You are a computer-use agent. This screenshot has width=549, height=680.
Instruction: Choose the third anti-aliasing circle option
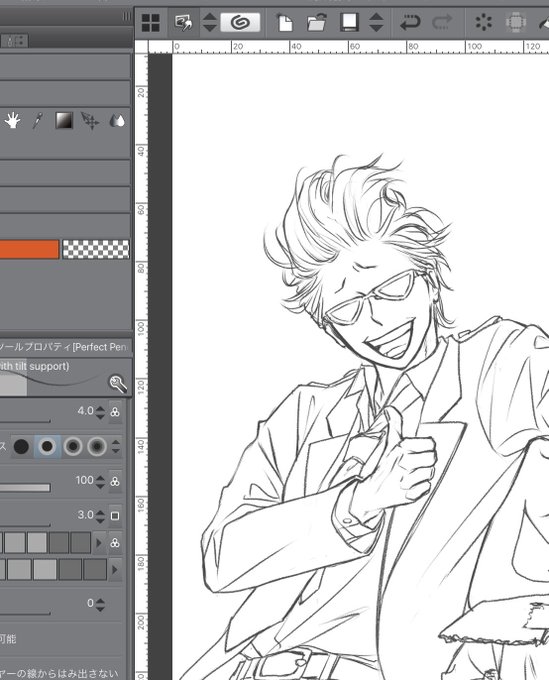click(x=72, y=446)
